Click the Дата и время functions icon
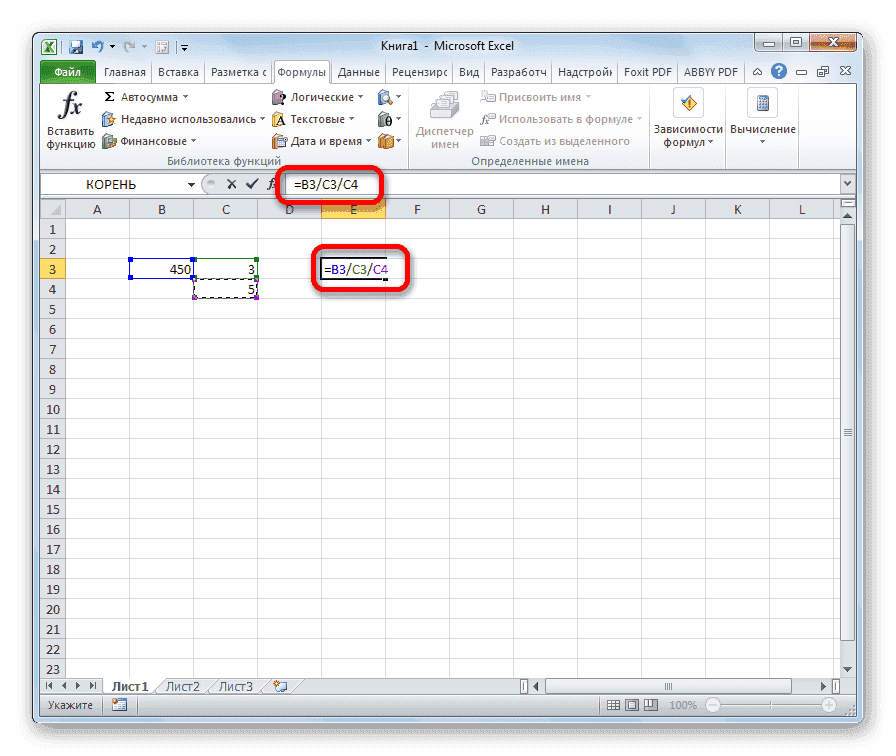The width and height of the screenshot is (896, 756). point(279,140)
